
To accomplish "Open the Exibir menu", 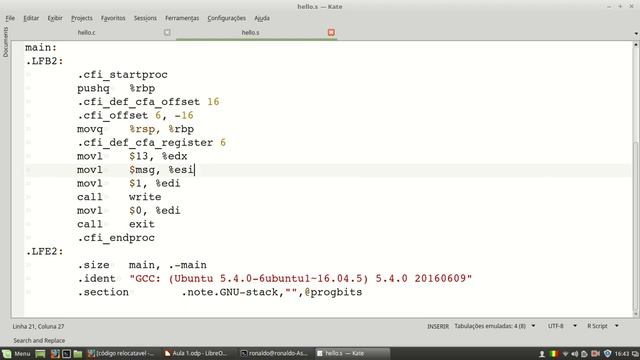I will pos(55,18).
